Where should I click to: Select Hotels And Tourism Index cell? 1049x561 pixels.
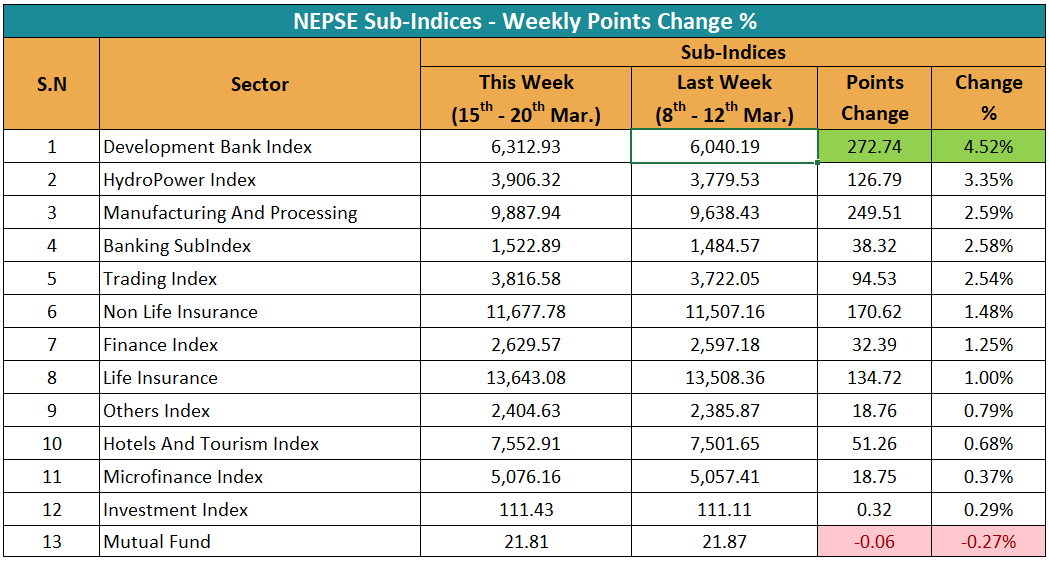pos(211,444)
